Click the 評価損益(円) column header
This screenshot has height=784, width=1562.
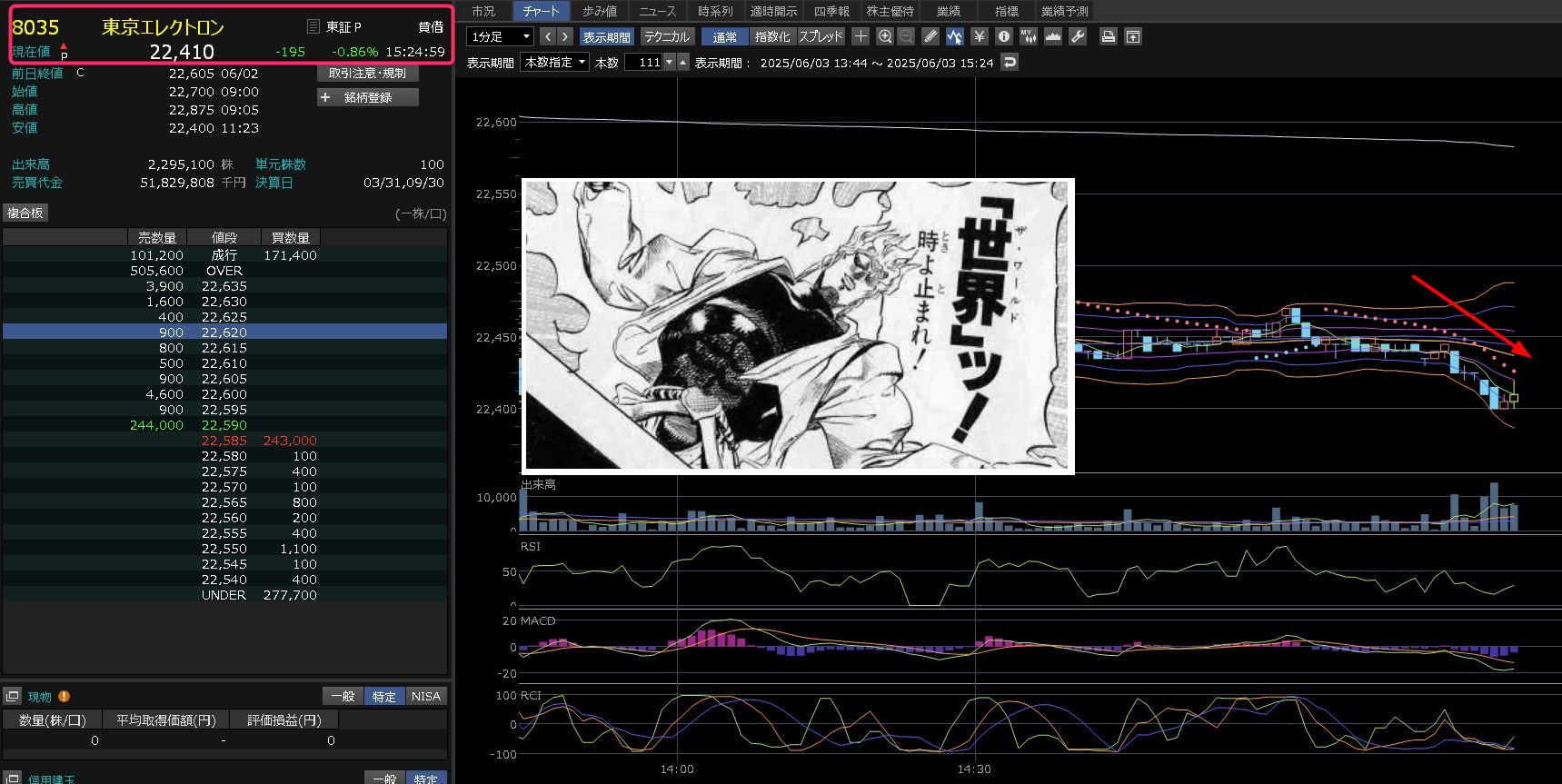(x=284, y=719)
